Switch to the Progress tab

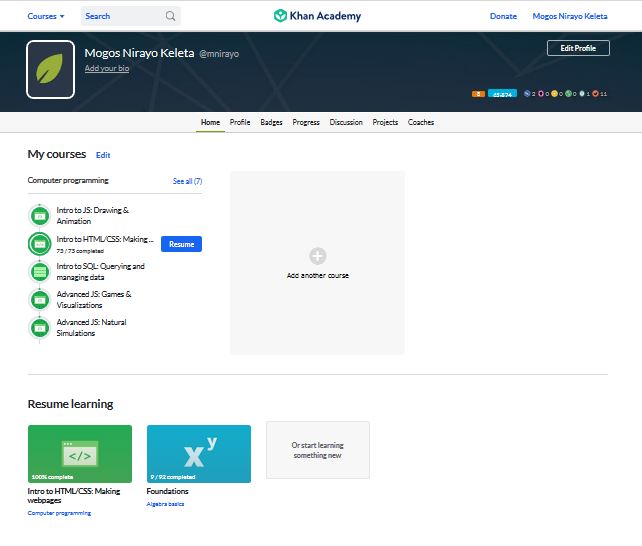coord(306,122)
